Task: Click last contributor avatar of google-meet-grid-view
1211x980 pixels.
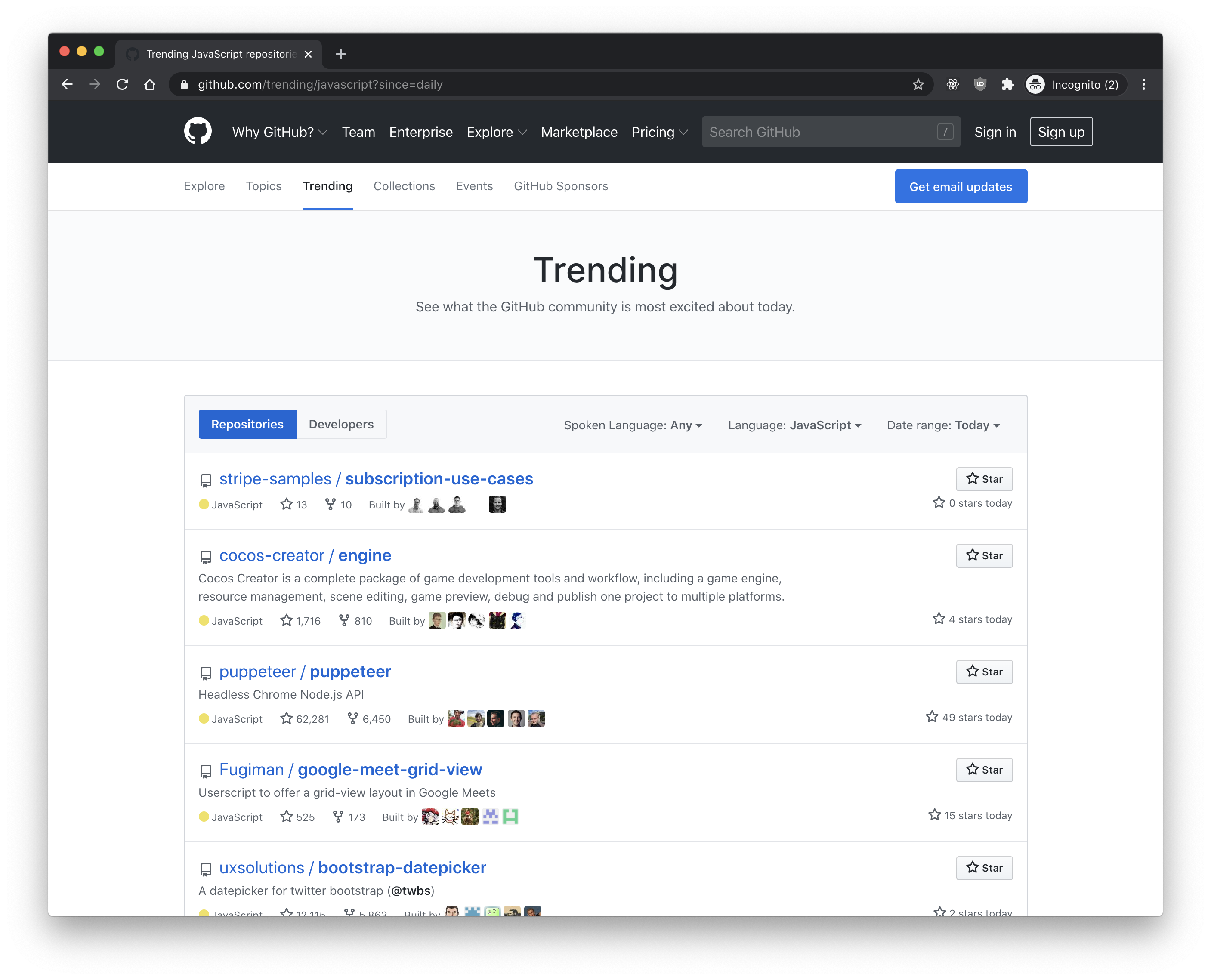Action: tap(510, 816)
